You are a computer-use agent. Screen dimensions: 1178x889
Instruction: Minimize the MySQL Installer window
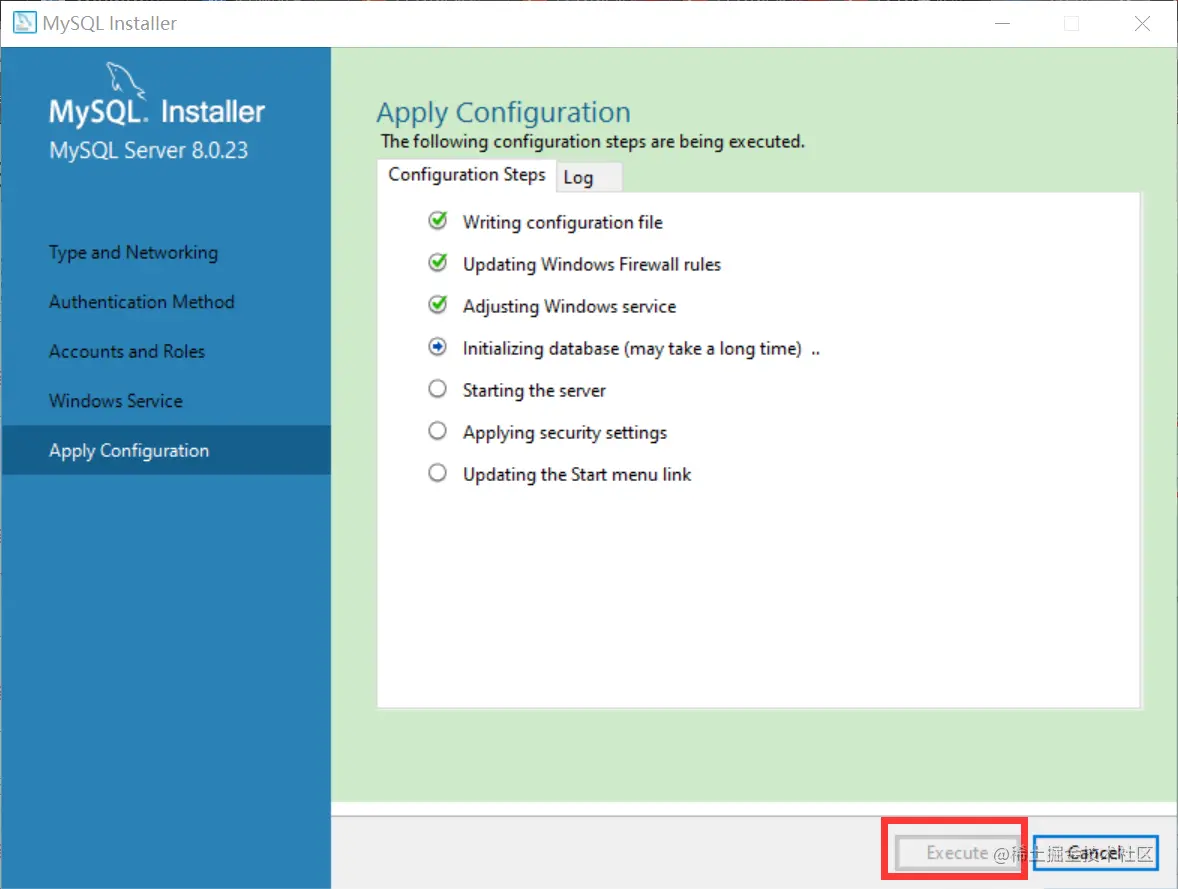point(1002,23)
